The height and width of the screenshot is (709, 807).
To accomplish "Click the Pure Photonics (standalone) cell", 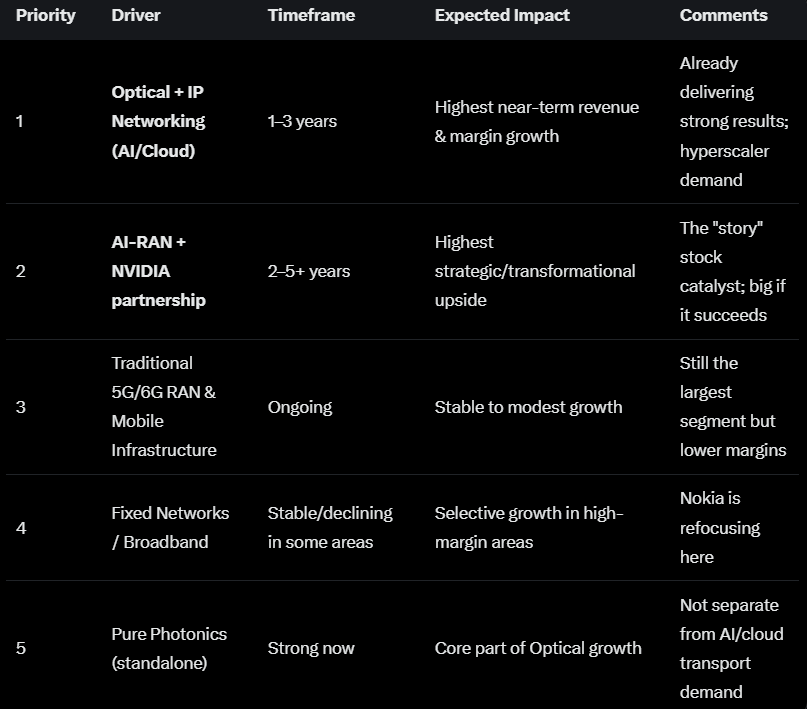I will click(169, 648).
